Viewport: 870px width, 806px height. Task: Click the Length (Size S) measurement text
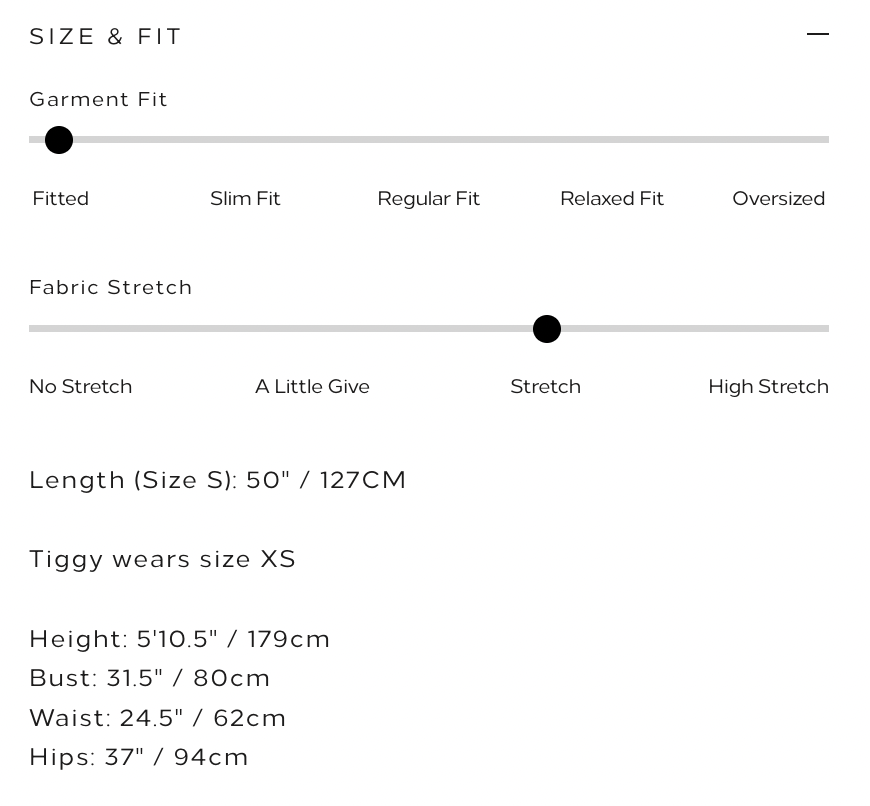tap(218, 480)
